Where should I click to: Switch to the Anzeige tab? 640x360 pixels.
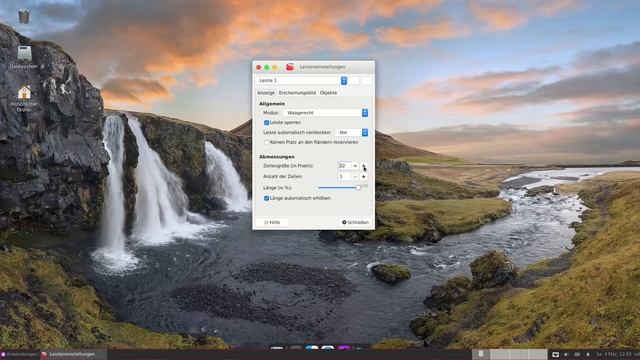point(266,93)
